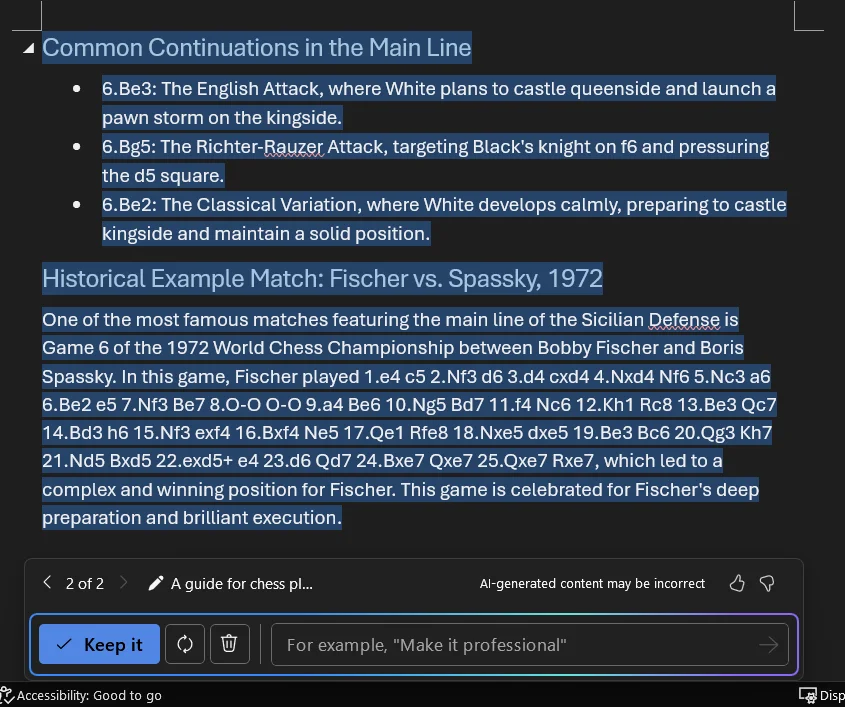
Task: Discard the draft with trash icon
Action: coord(230,644)
